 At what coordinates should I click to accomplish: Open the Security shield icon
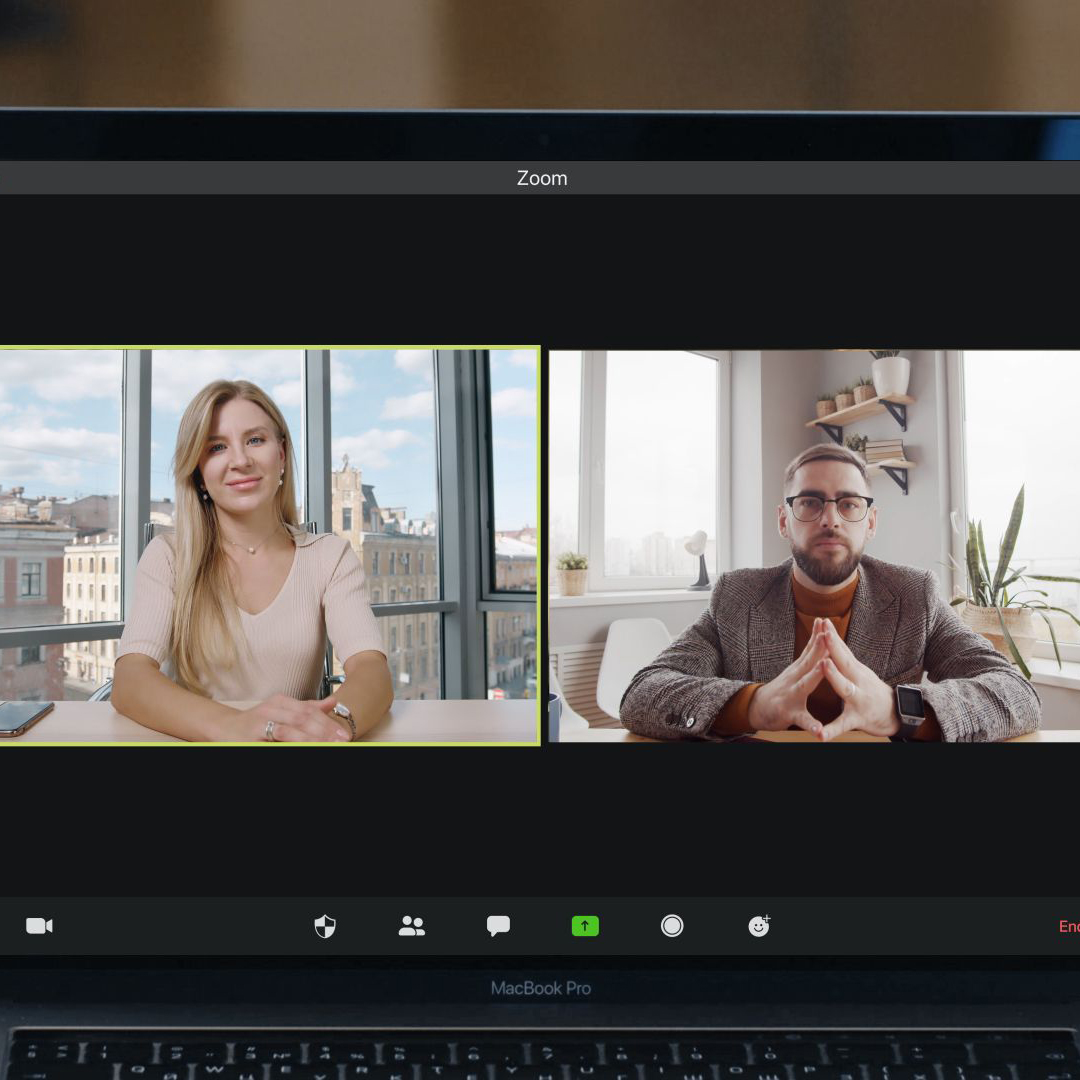tap(325, 926)
